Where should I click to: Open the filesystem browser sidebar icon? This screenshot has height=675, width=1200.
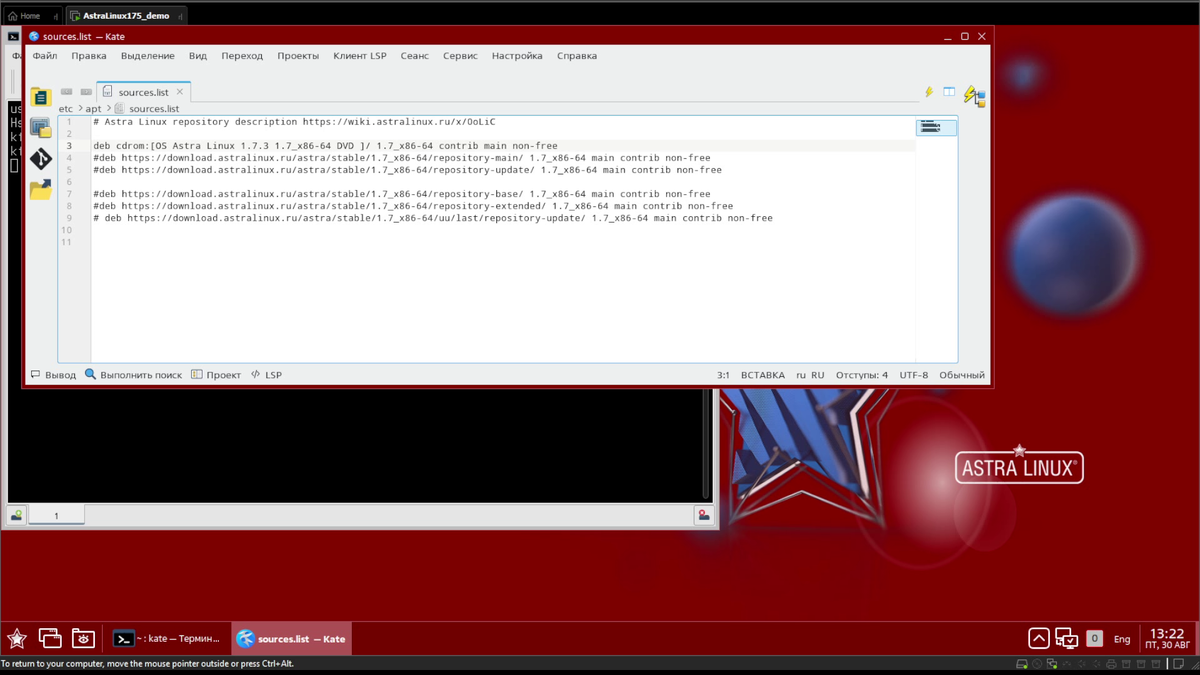point(40,189)
